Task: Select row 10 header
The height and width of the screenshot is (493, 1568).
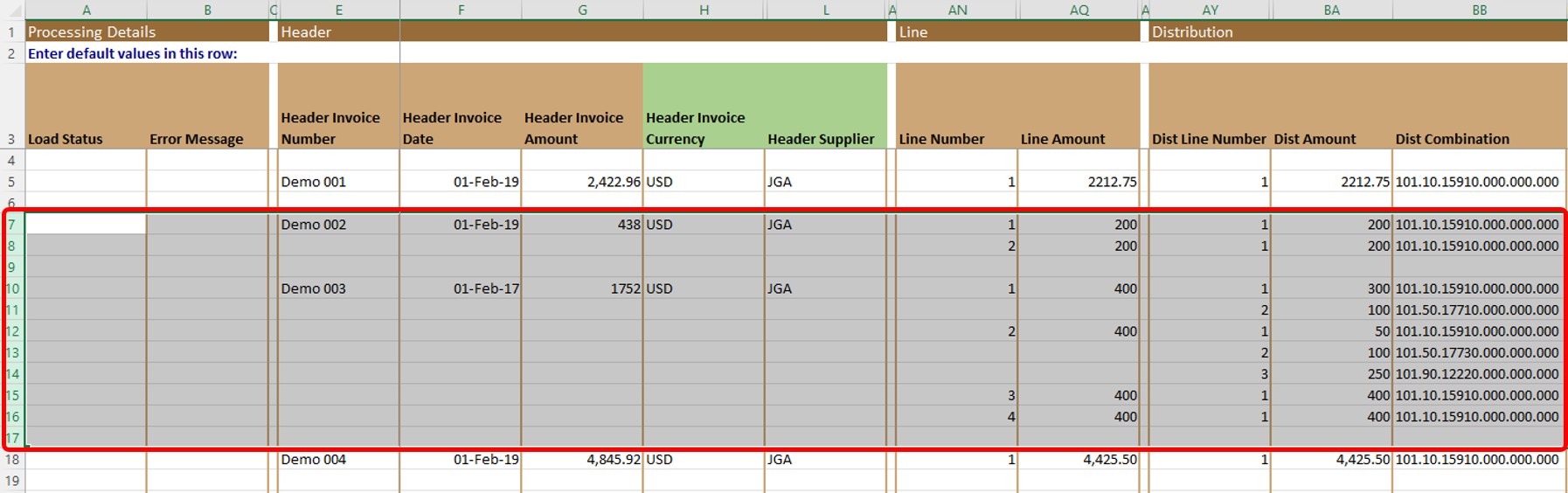Action: [12, 288]
